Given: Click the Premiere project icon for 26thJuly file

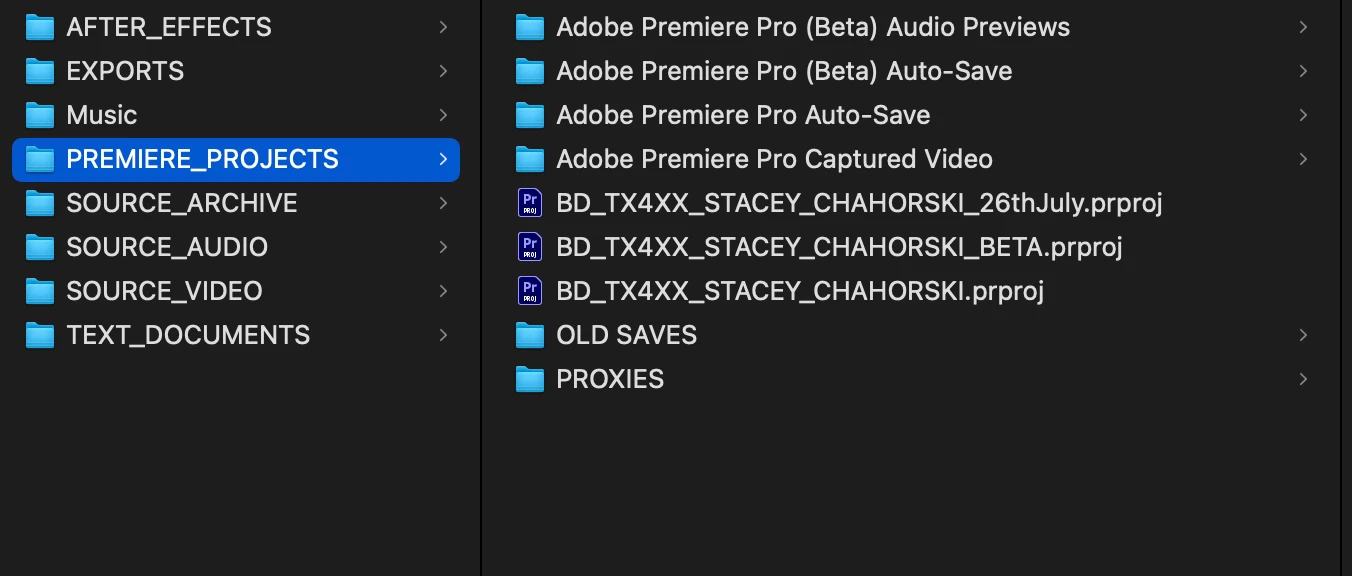Looking at the screenshot, I should pos(530,203).
